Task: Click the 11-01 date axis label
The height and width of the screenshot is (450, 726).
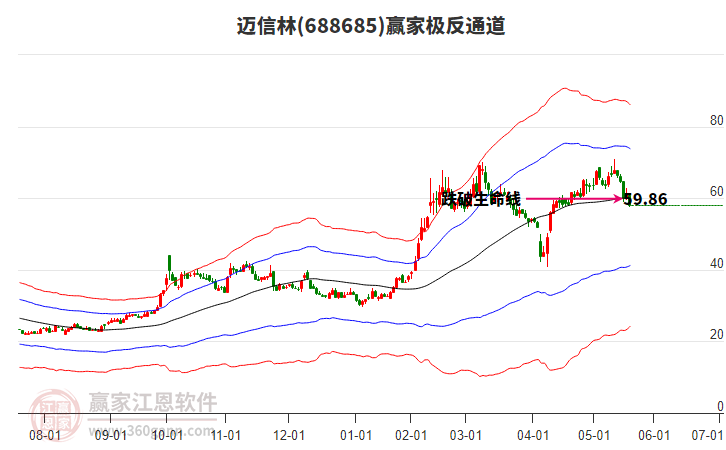Action: (226, 435)
